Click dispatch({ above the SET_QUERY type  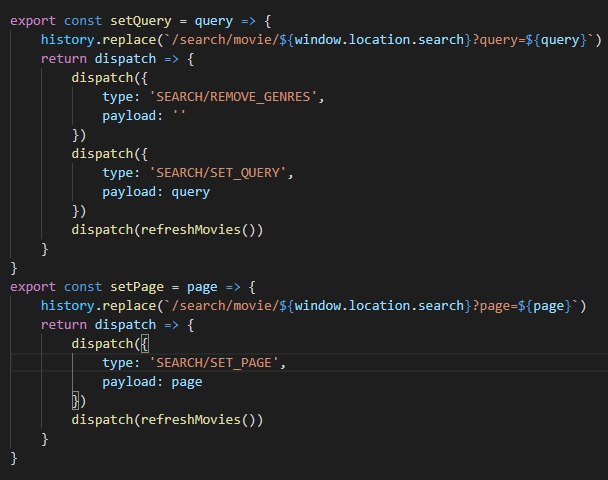click(110, 154)
